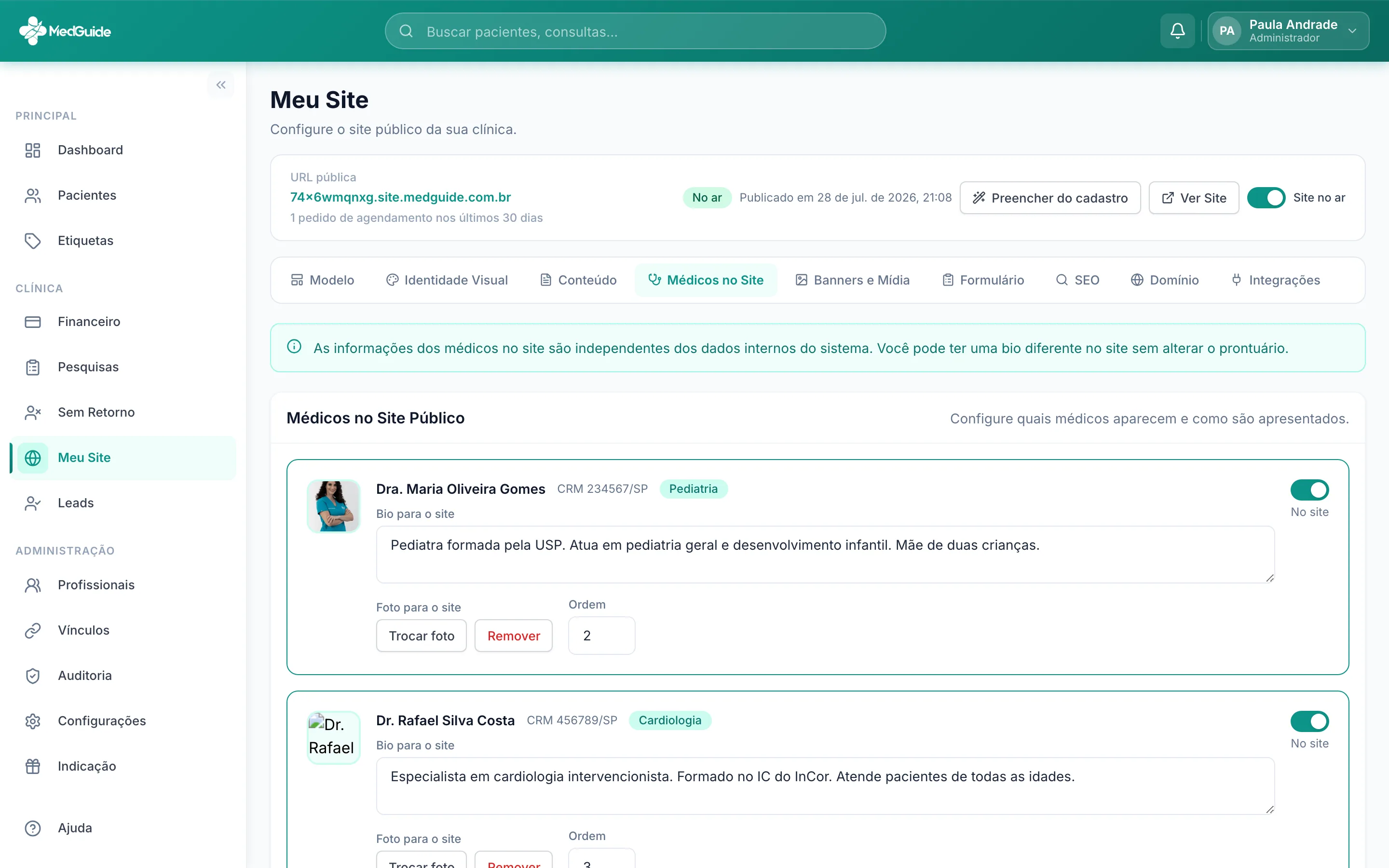The width and height of the screenshot is (1389, 868).
Task: Click the Meu Site page heading
Action: pyautogui.click(x=319, y=100)
